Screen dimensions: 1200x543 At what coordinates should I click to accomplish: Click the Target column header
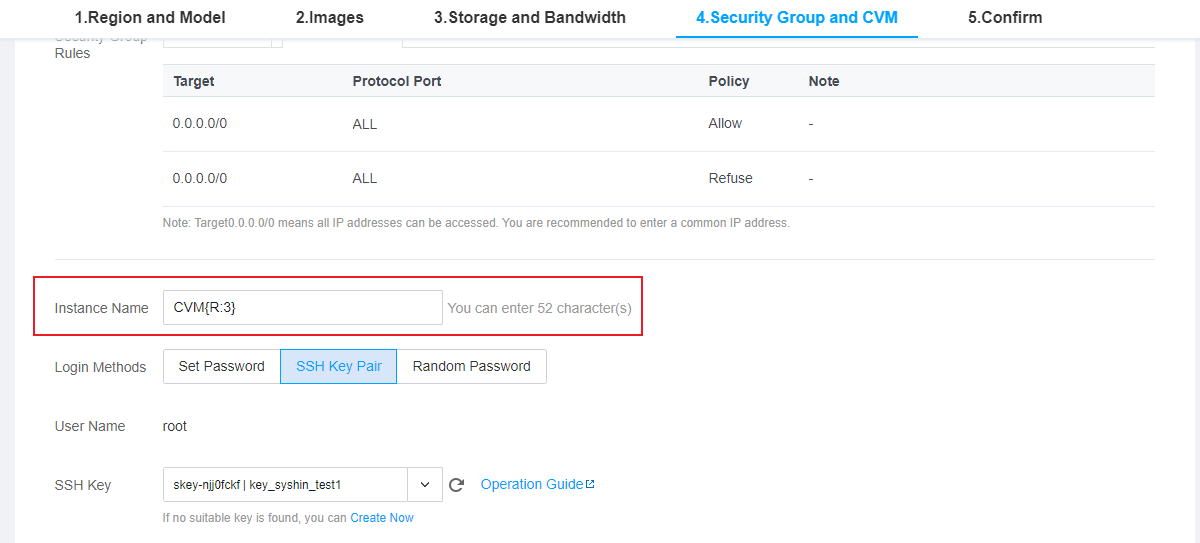pos(194,81)
